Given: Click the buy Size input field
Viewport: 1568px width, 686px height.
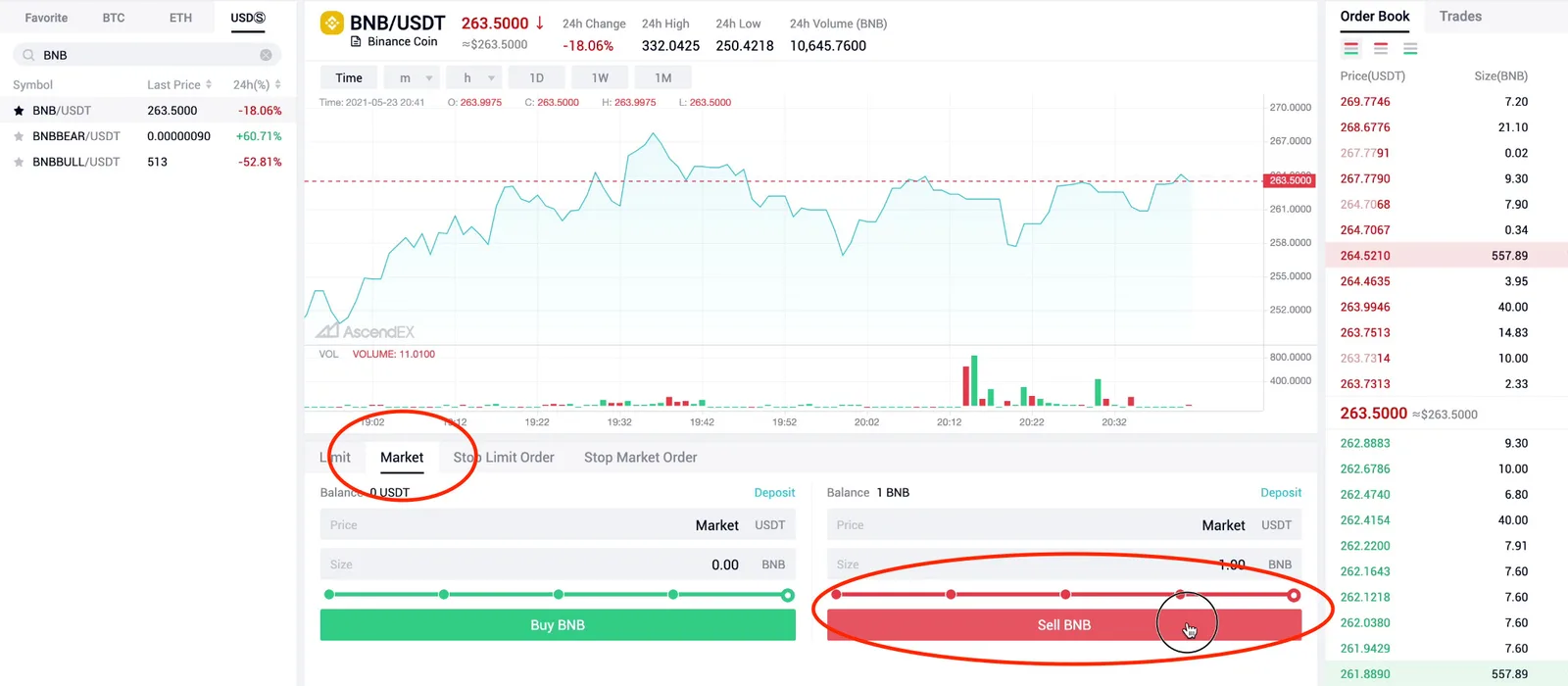Looking at the screenshot, I should 558,564.
